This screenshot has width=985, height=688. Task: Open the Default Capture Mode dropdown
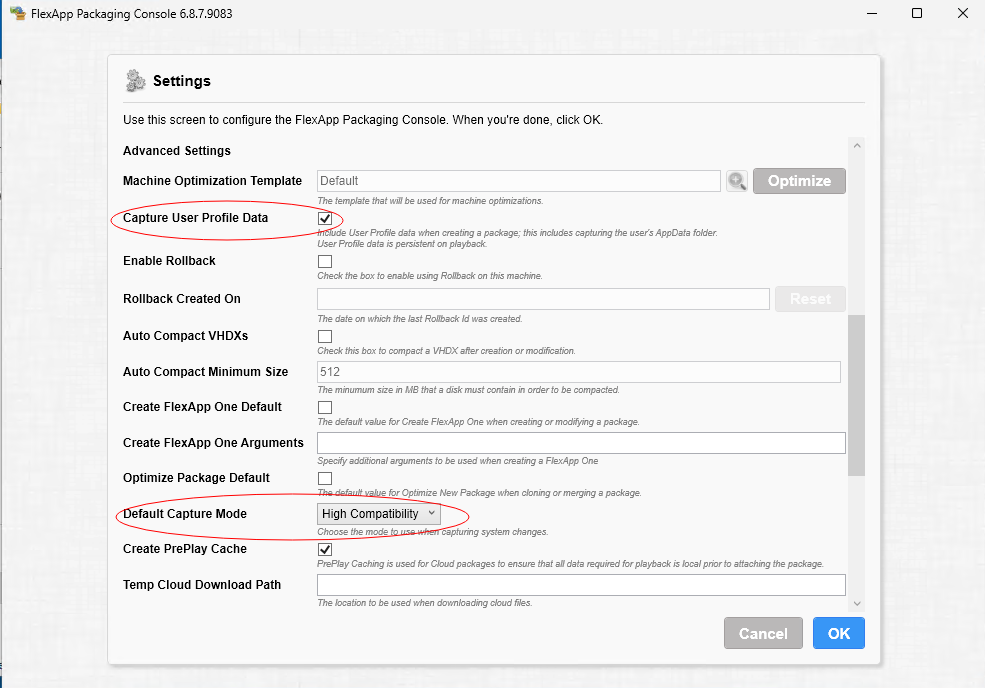[x=379, y=514]
